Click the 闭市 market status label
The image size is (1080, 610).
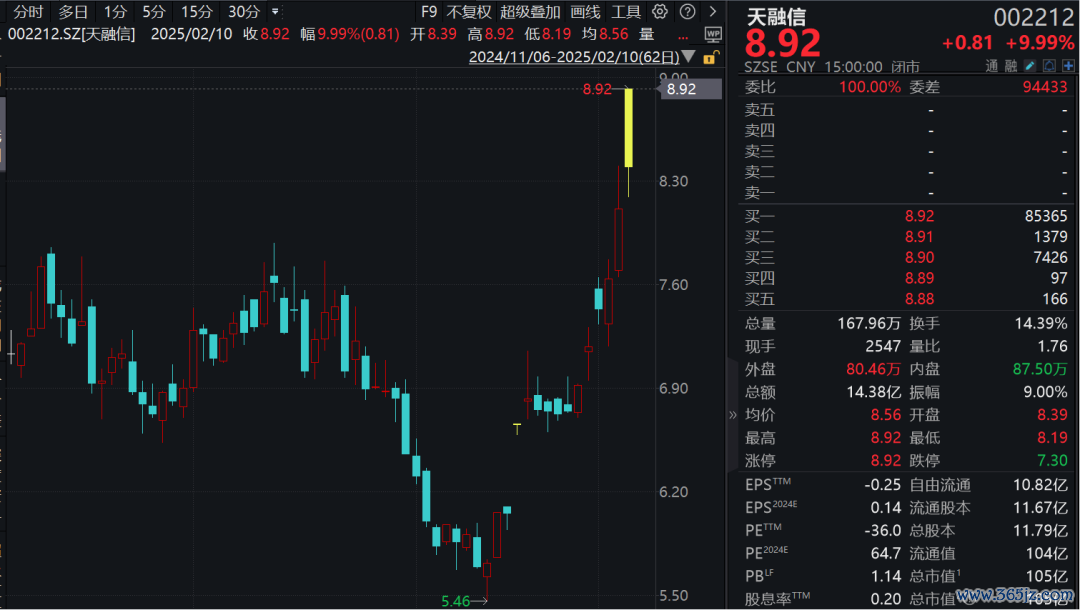905,67
